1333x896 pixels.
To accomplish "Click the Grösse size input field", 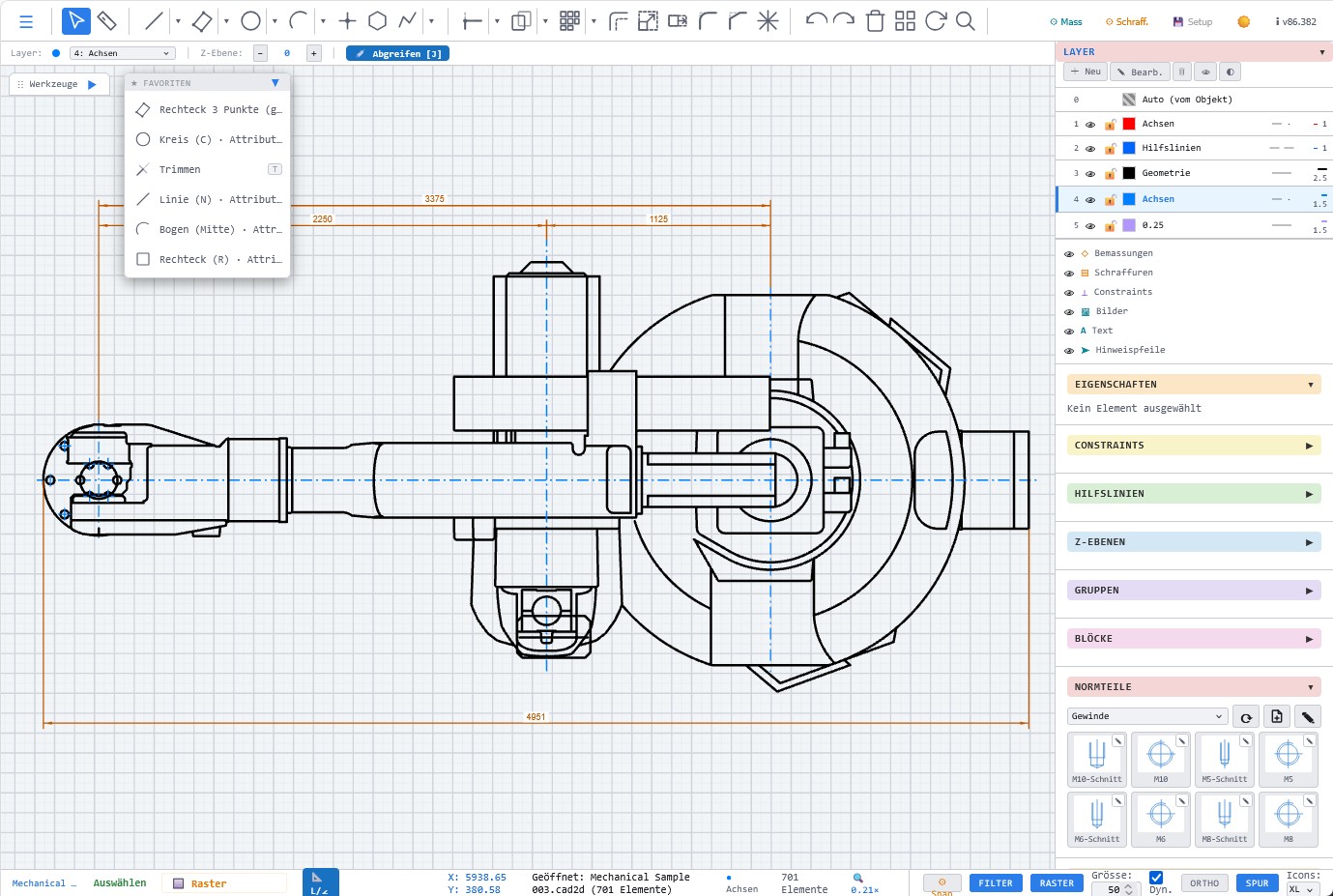I will coord(1114,889).
